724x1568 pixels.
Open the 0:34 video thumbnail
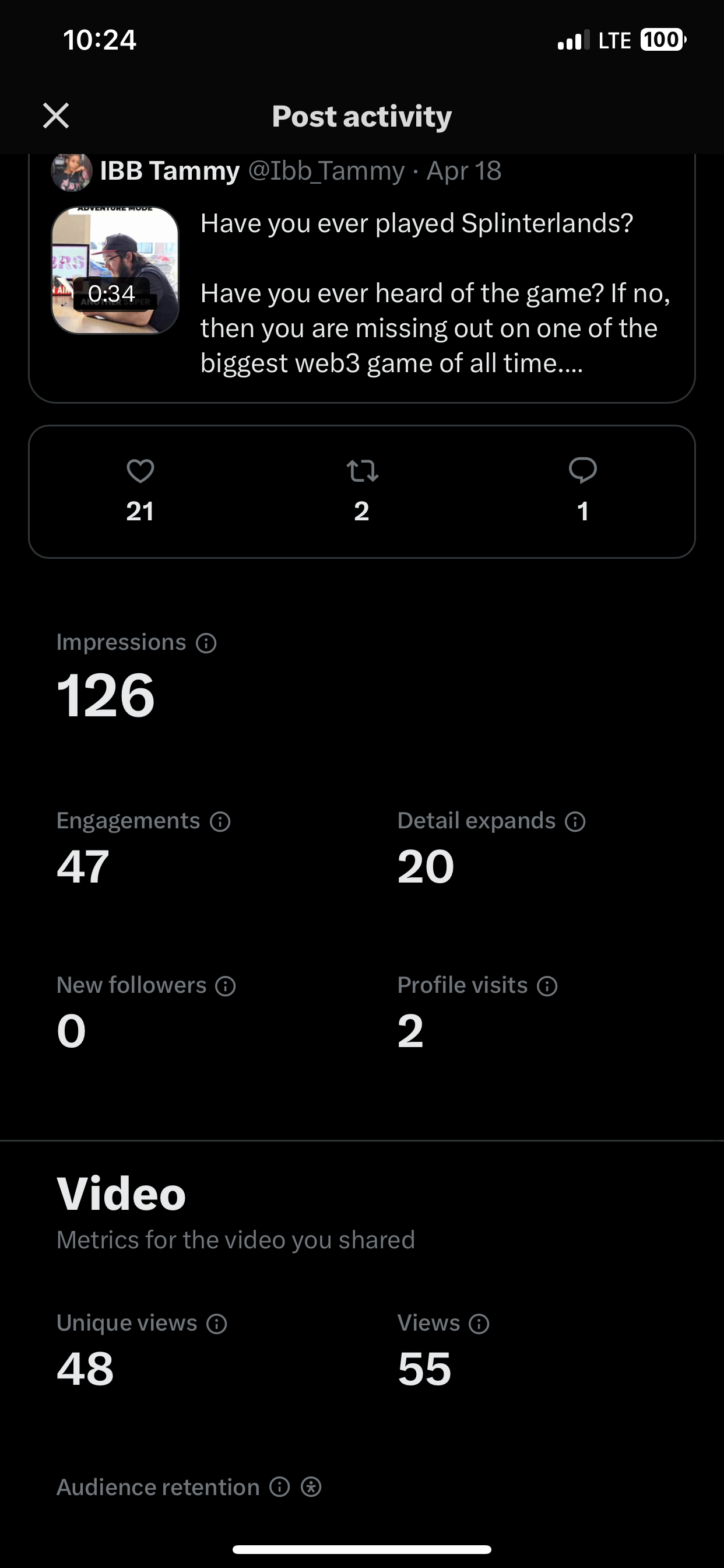[x=115, y=270]
